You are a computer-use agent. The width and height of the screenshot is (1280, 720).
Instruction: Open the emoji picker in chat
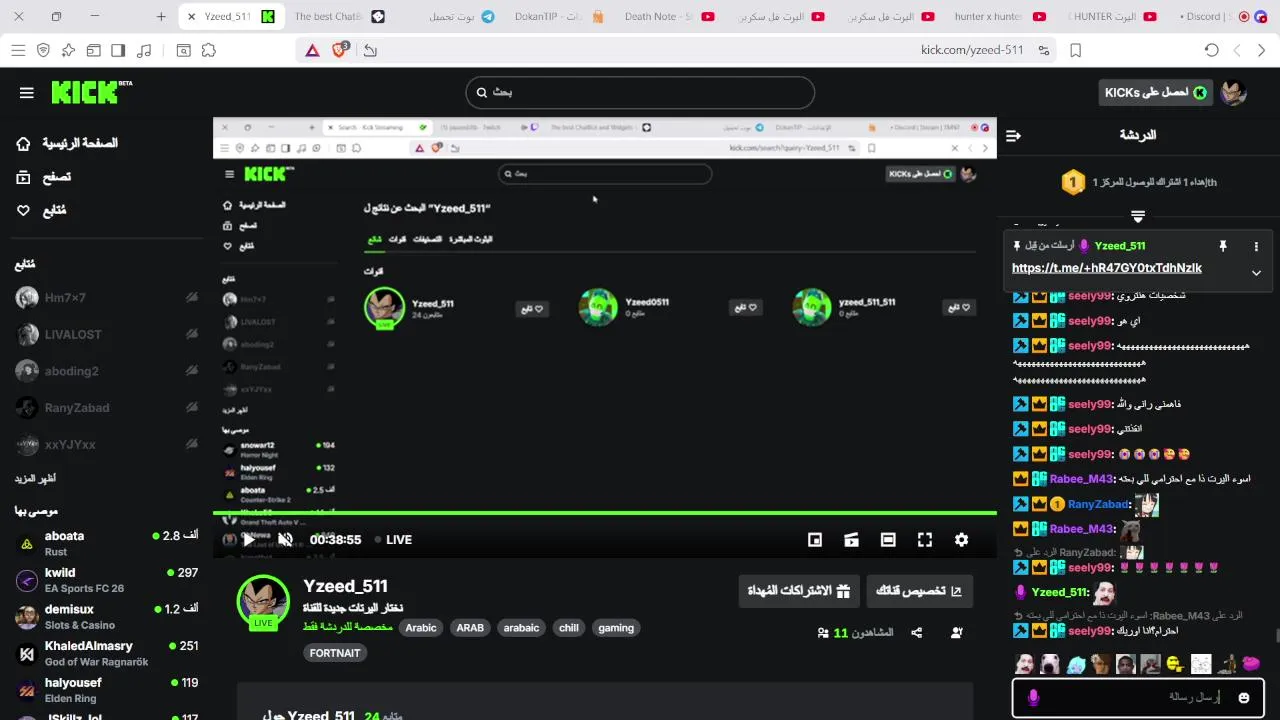(1244, 698)
